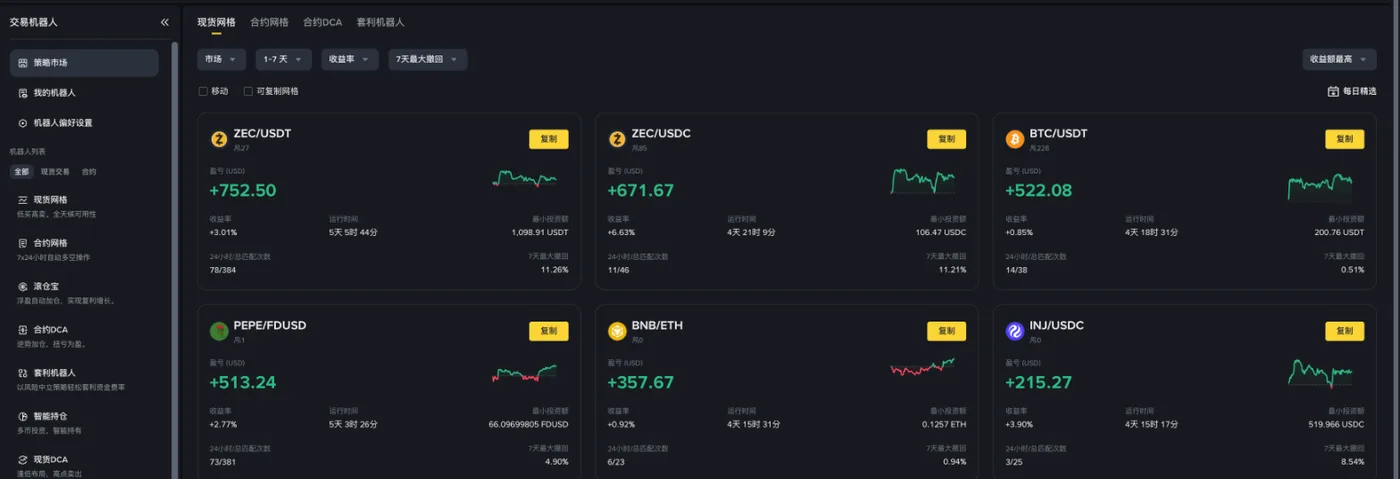Click the BTC/USDT pair title
The width and height of the screenshot is (1400, 479).
tap(1058, 133)
